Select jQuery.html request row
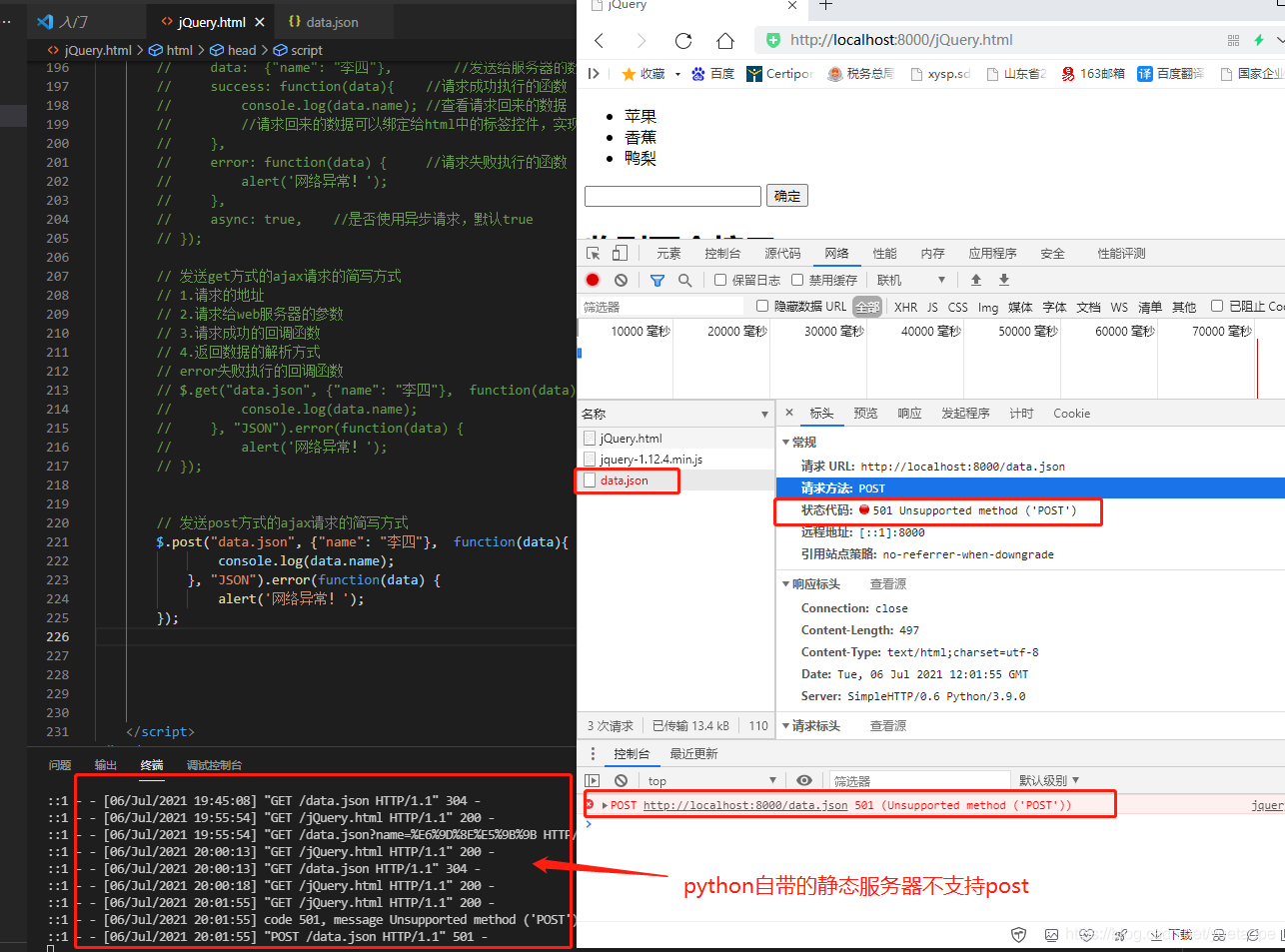Viewport: 1285px width, 952px height. pyautogui.click(x=675, y=439)
